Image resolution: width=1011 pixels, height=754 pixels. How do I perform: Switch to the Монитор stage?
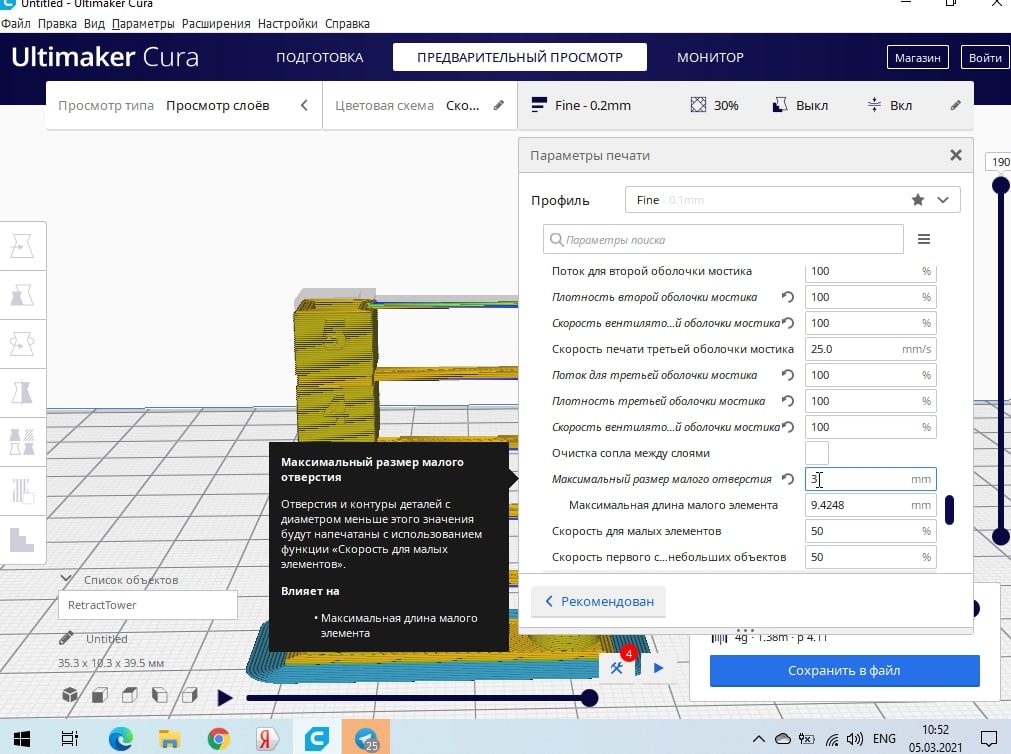710,57
